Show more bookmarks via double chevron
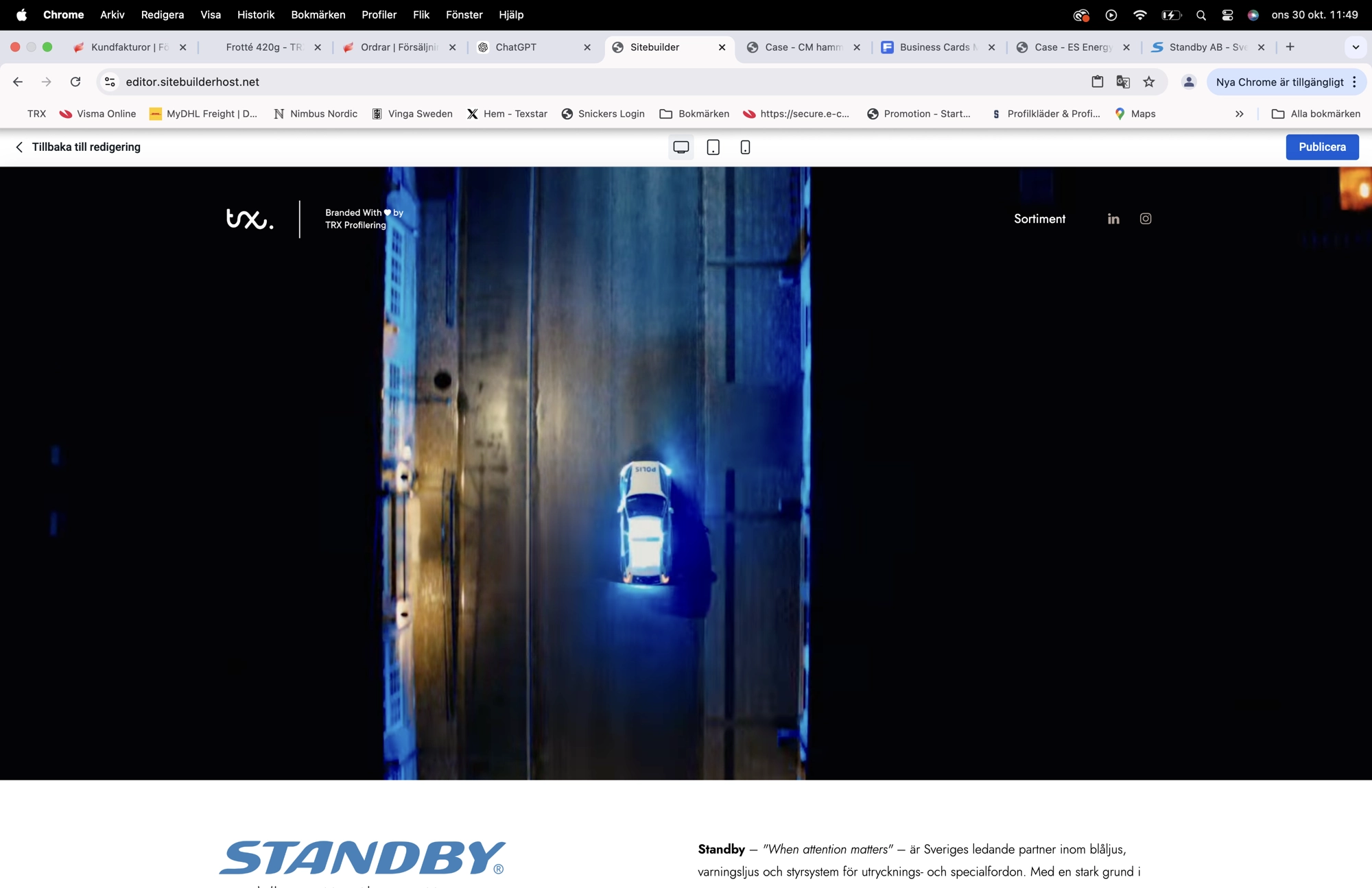The width and height of the screenshot is (1372, 888). pos(1239,114)
